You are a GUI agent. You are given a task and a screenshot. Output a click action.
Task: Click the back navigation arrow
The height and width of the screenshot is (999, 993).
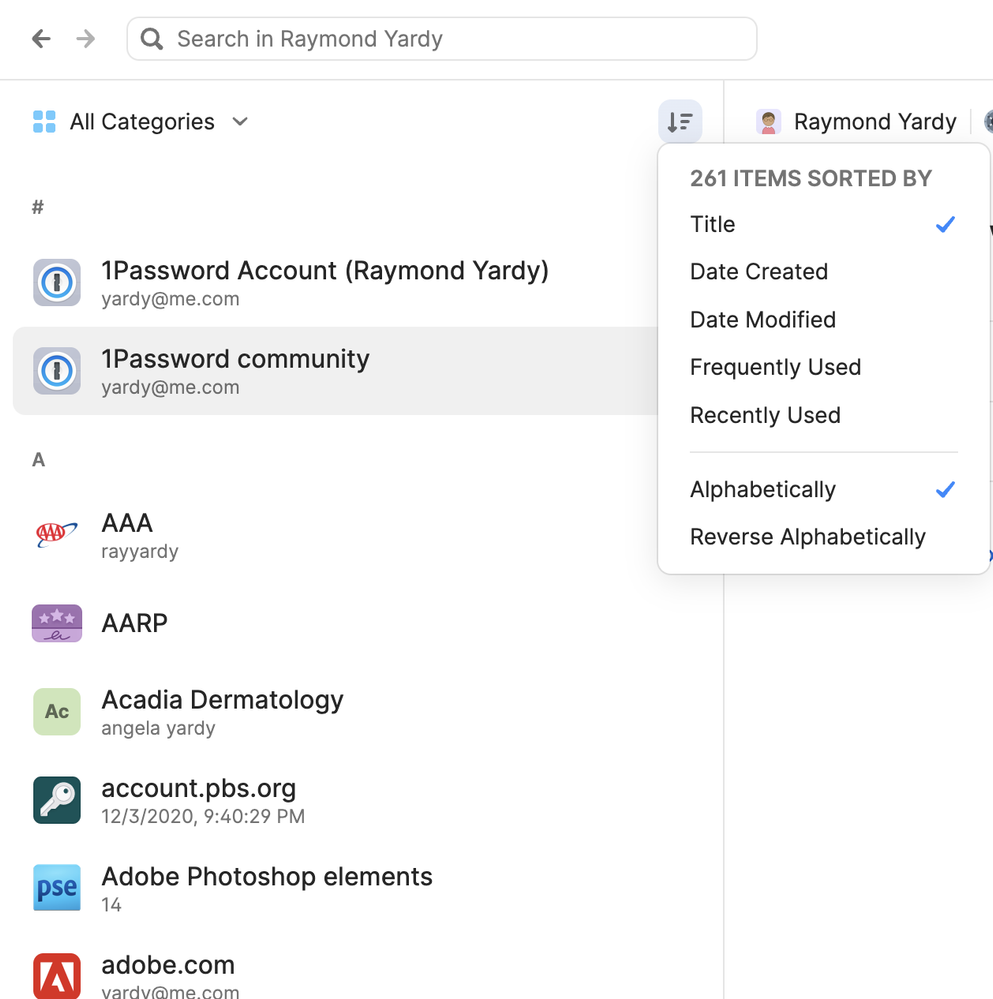(41, 39)
